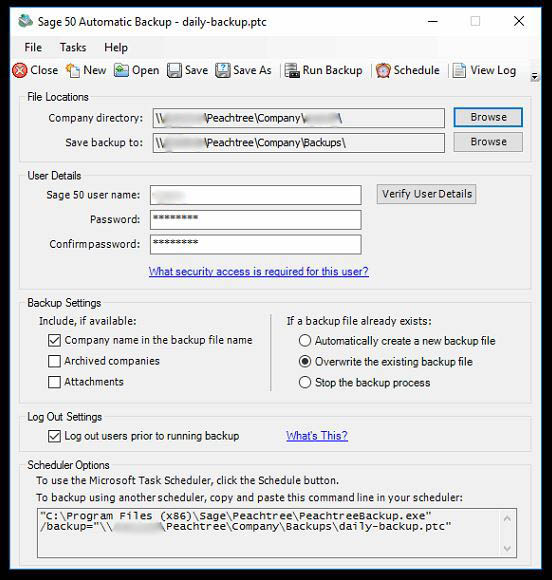Open the File menu

pyautogui.click(x=33, y=47)
